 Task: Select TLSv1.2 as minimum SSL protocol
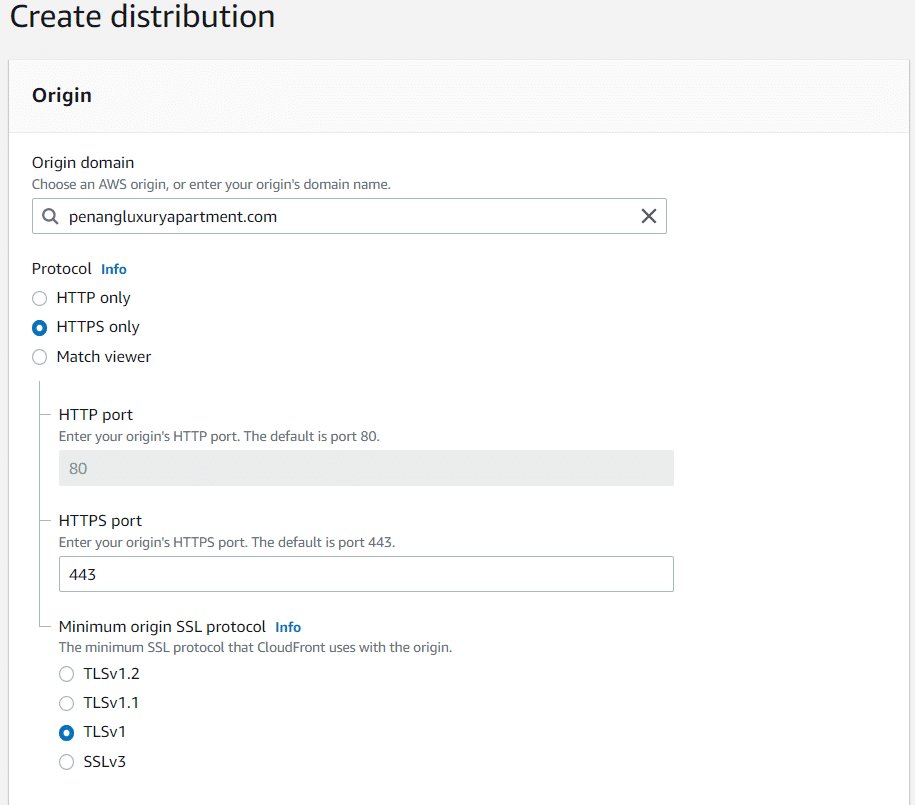coord(67,674)
